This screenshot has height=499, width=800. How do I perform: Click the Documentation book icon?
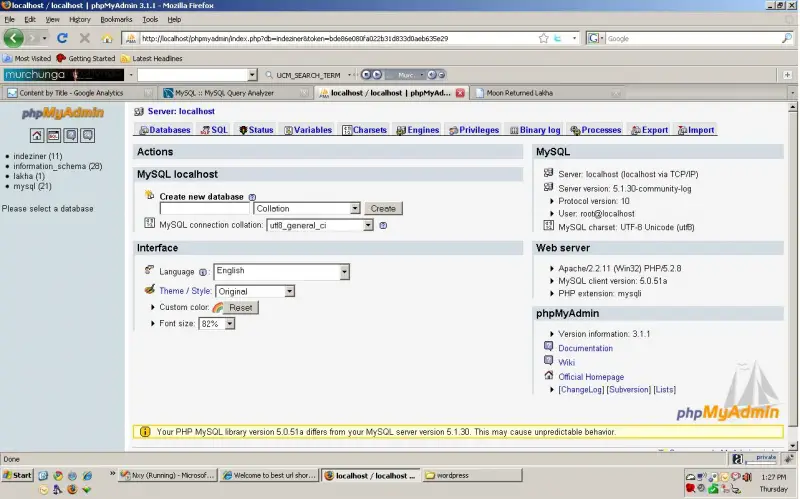pyautogui.click(x=548, y=346)
